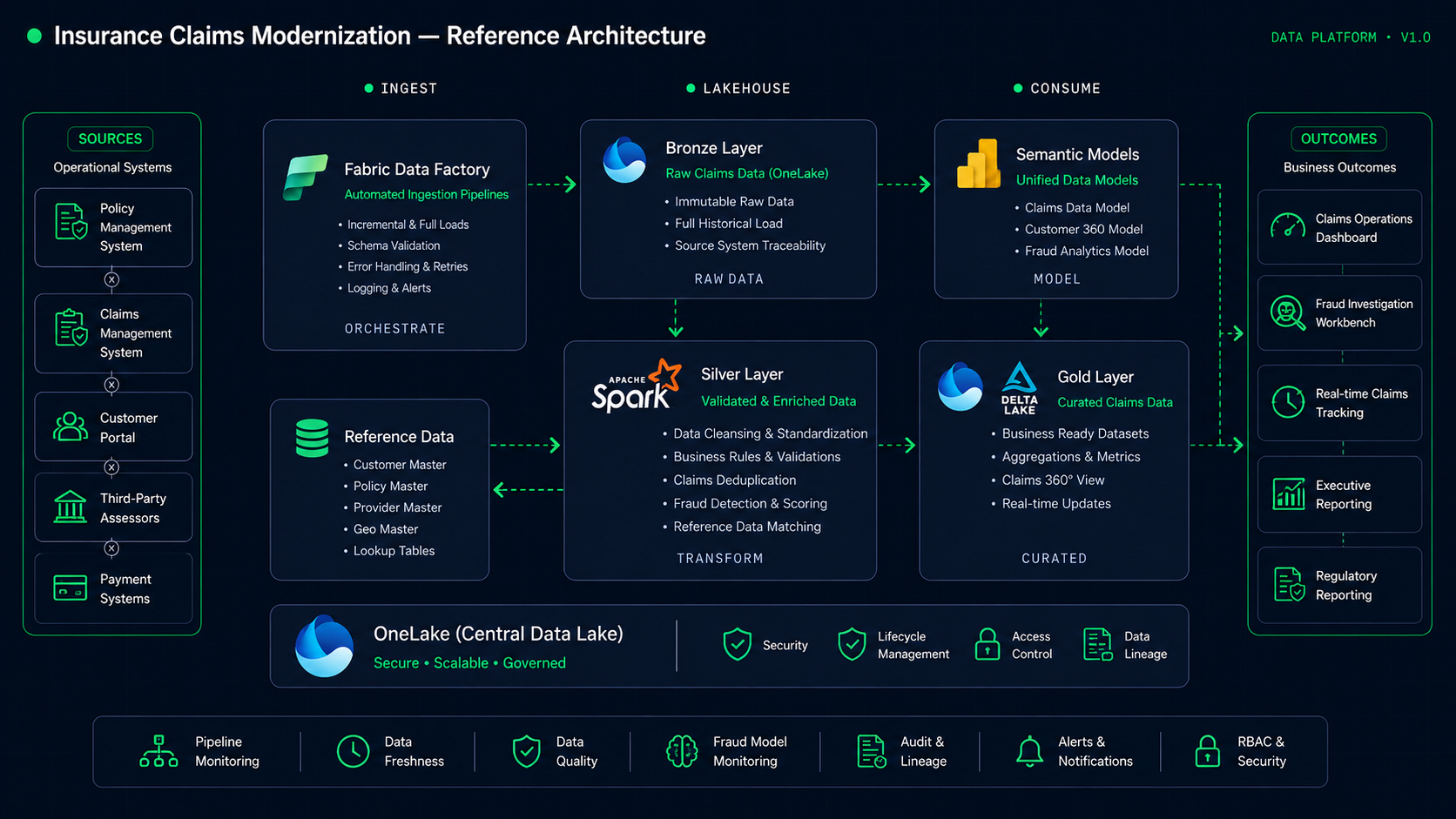Click the "Claims Deduplication" bullet
Image resolution: width=1456 pixels, height=819 pixels.
click(x=734, y=480)
